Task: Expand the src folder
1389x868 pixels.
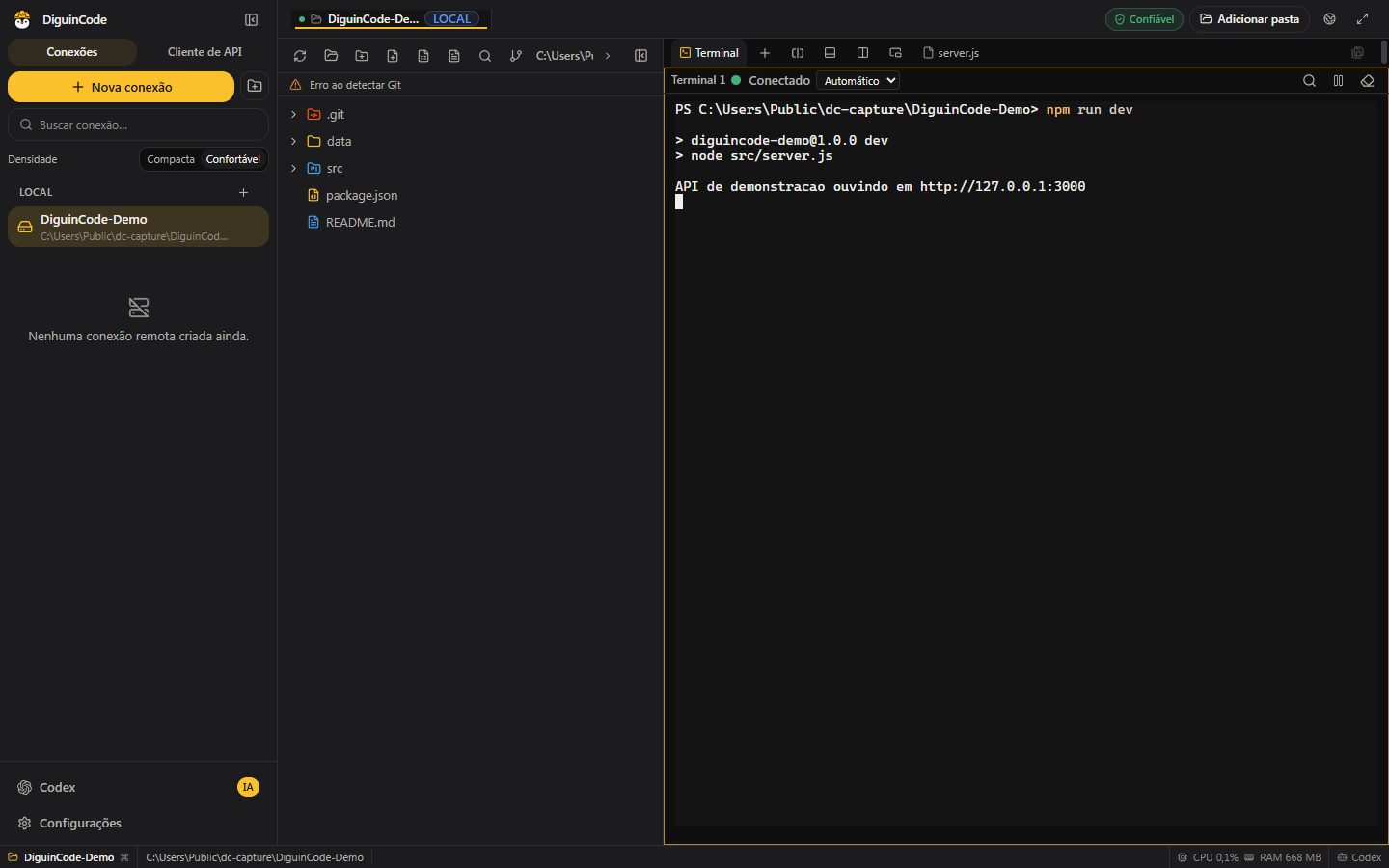Action: click(x=294, y=168)
